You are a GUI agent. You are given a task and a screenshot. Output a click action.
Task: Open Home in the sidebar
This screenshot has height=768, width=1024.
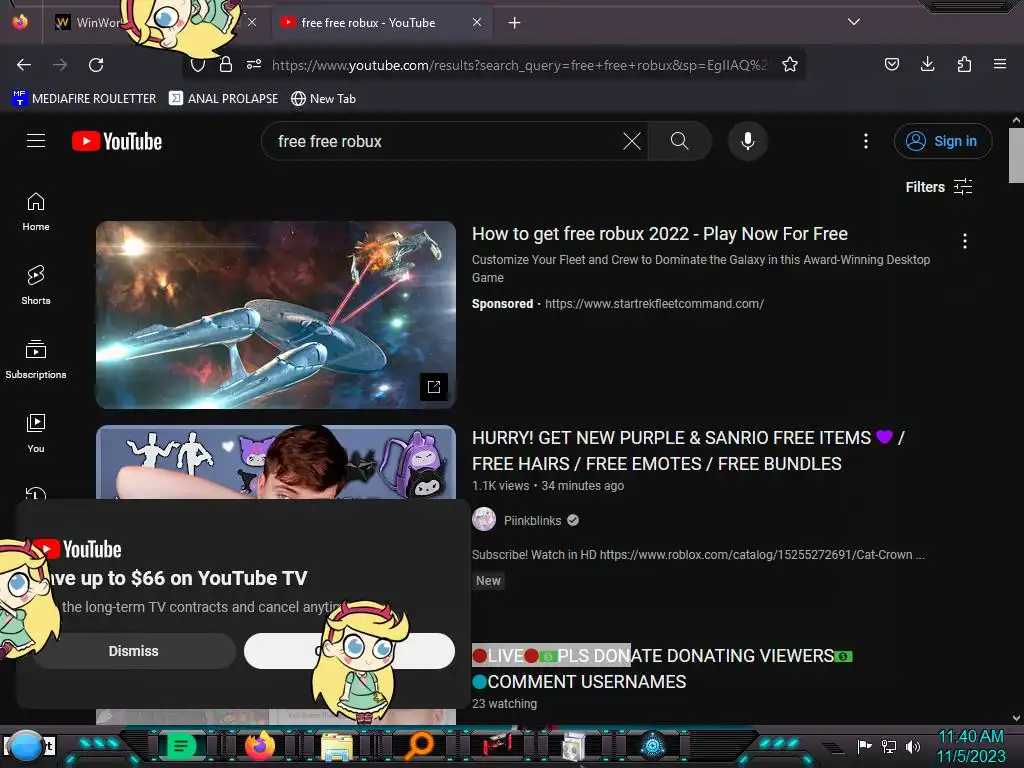[36, 212]
